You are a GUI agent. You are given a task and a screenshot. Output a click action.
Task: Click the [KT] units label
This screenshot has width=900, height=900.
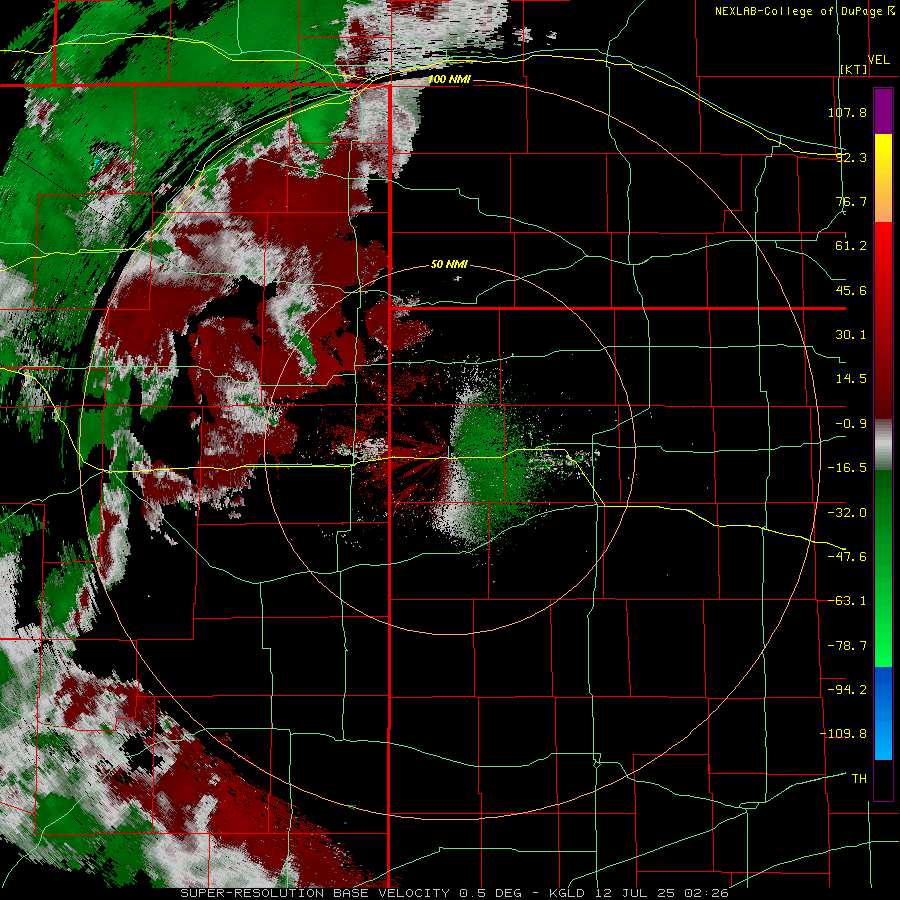(854, 69)
